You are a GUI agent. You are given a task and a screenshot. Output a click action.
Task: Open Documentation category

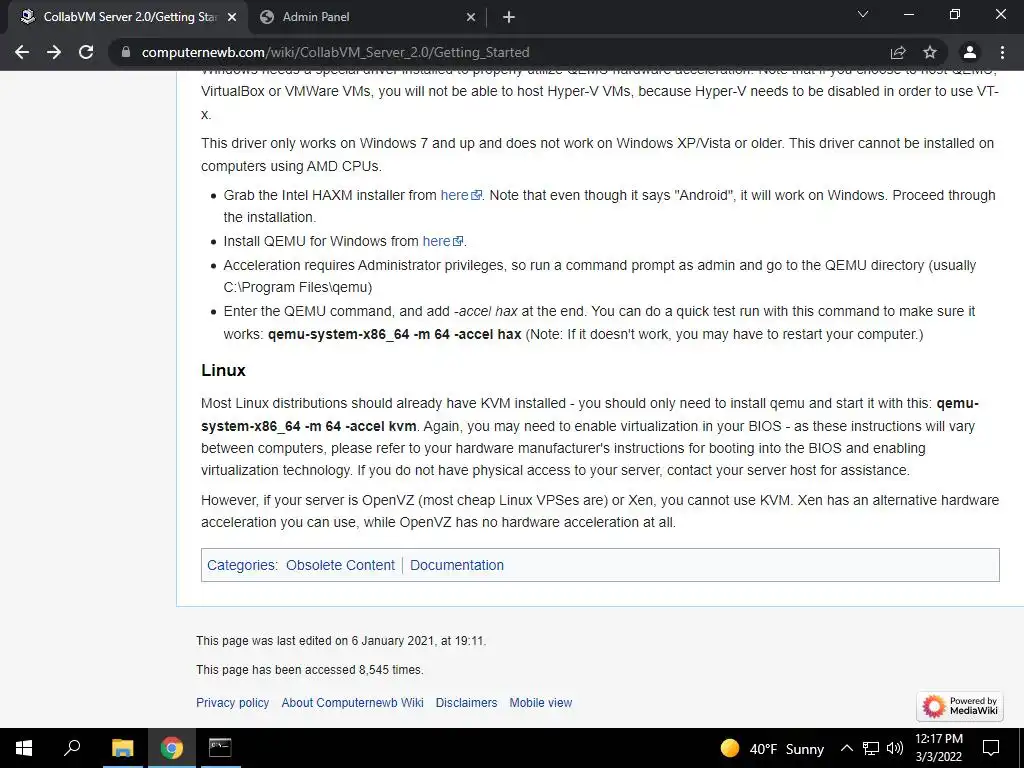pos(457,565)
